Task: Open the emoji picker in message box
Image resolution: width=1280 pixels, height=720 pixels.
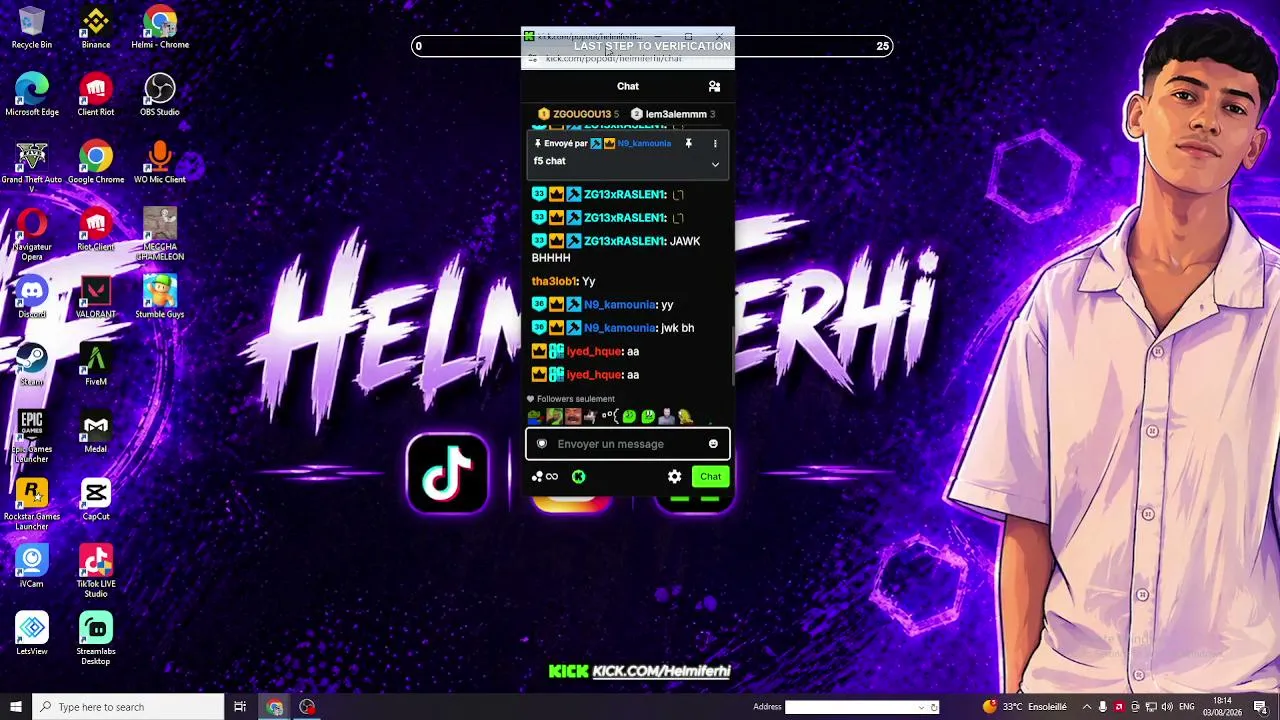Action: tap(713, 444)
